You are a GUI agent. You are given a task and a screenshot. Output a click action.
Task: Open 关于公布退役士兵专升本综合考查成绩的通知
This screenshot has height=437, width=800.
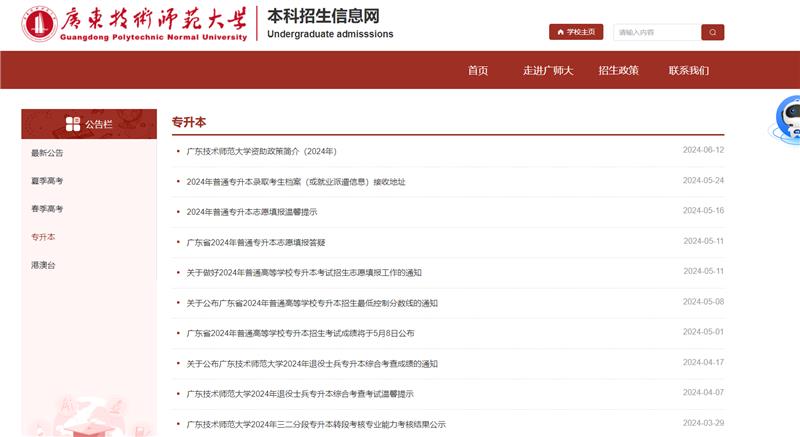coord(312,364)
